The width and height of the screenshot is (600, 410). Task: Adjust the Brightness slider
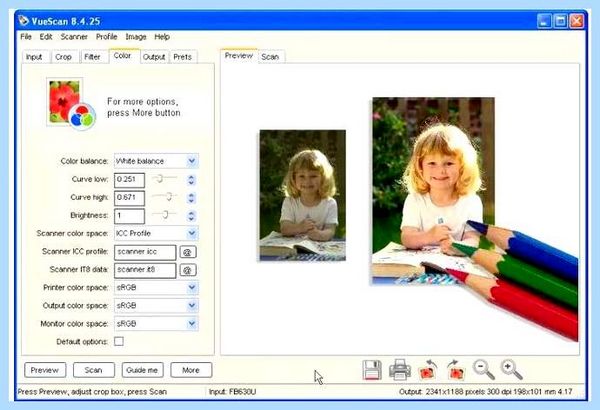point(165,214)
